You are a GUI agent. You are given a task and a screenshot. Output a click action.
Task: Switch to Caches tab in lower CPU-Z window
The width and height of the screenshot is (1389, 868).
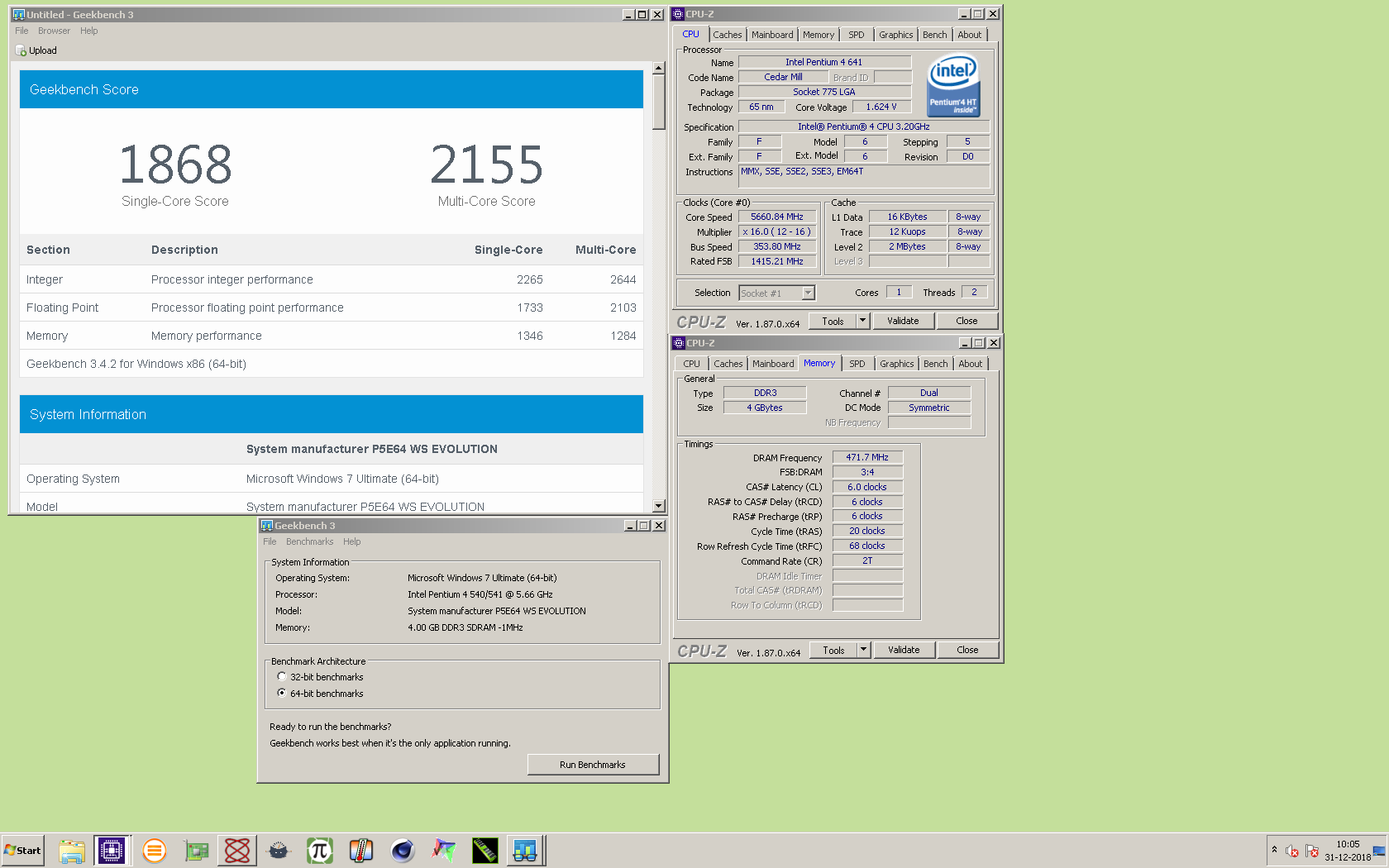coord(728,364)
